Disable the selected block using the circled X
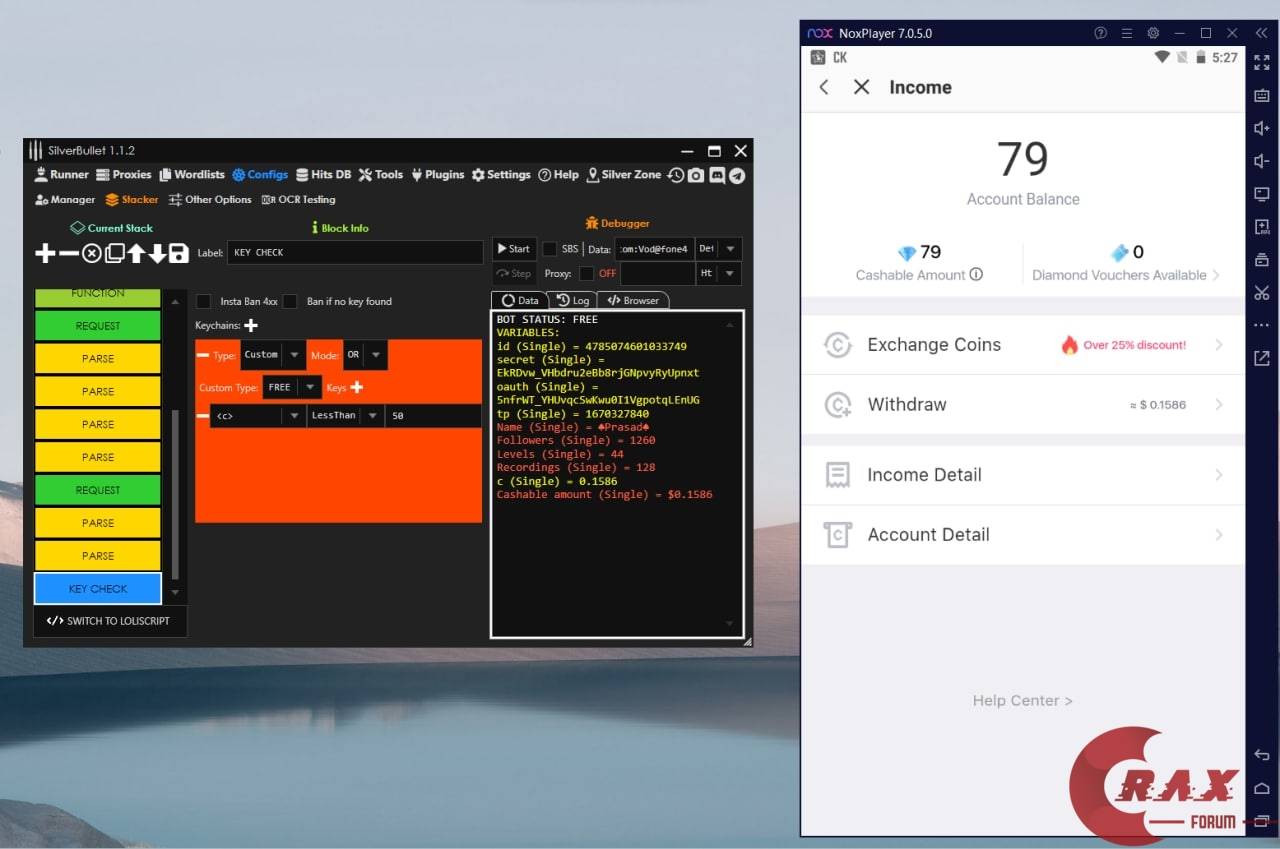This screenshot has height=849, width=1280. coord(92,253)
